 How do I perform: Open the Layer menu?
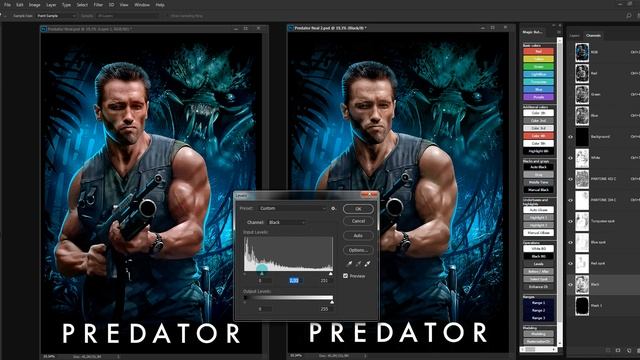(51, 5)
